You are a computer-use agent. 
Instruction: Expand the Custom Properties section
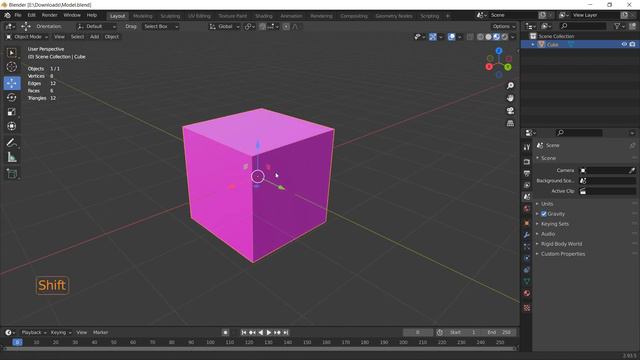[x=563, y=254]
